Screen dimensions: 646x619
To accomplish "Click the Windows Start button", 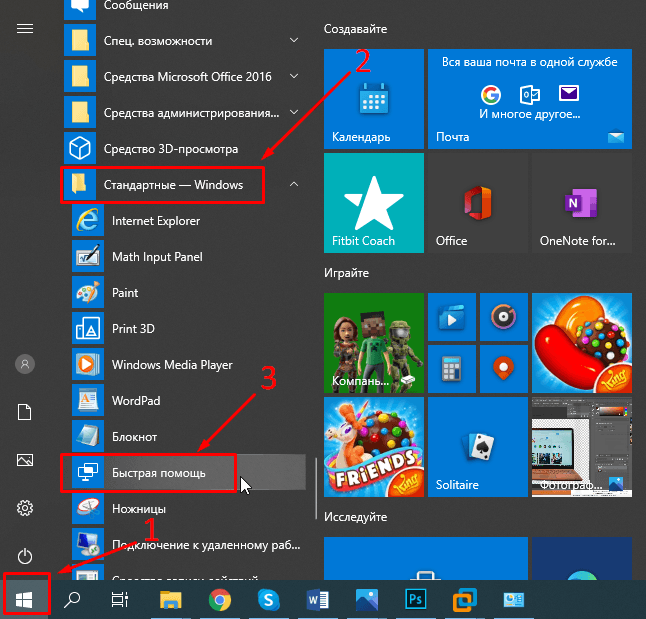I will [x=25, y=599].
